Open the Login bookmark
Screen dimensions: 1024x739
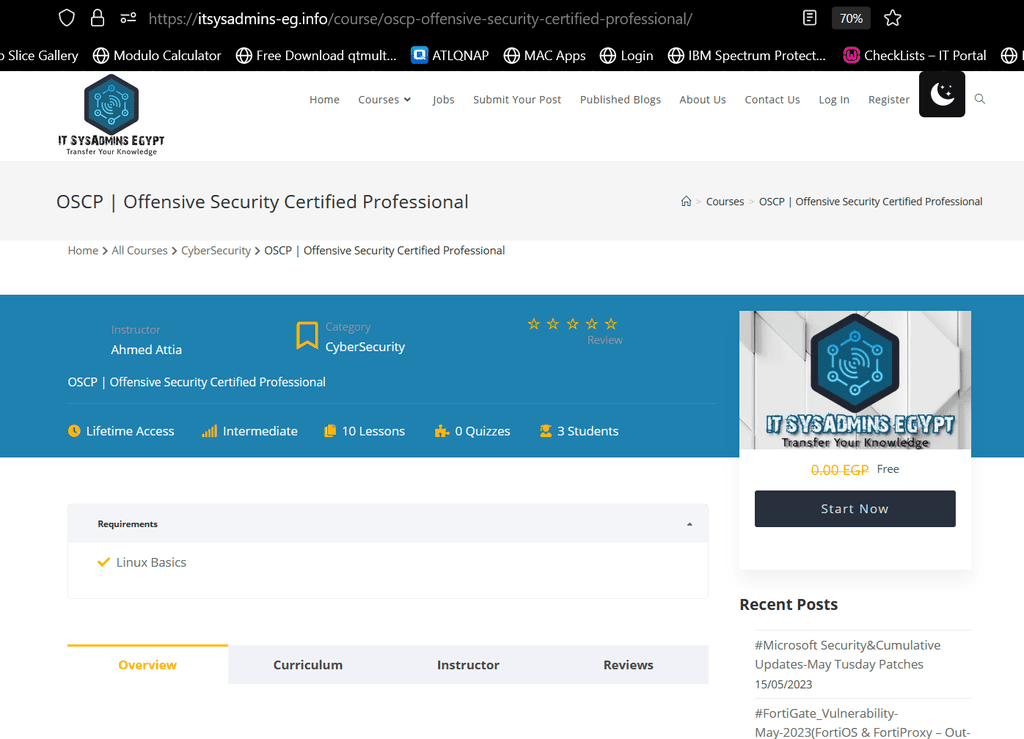(x=626, y=55)
